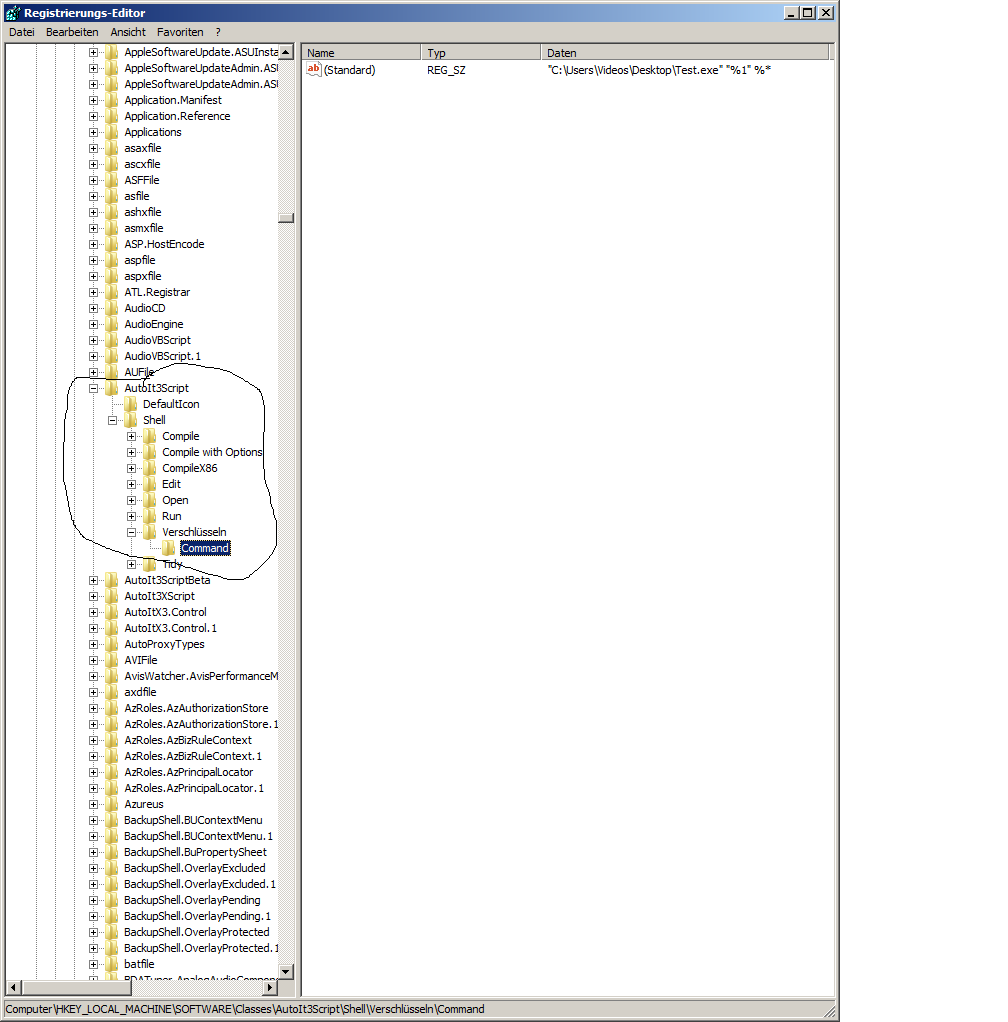Click the AutoIt3Script folder icon
This screenshot has height=1022, width=1008.
pyautogui.click(x=111, y=388)
